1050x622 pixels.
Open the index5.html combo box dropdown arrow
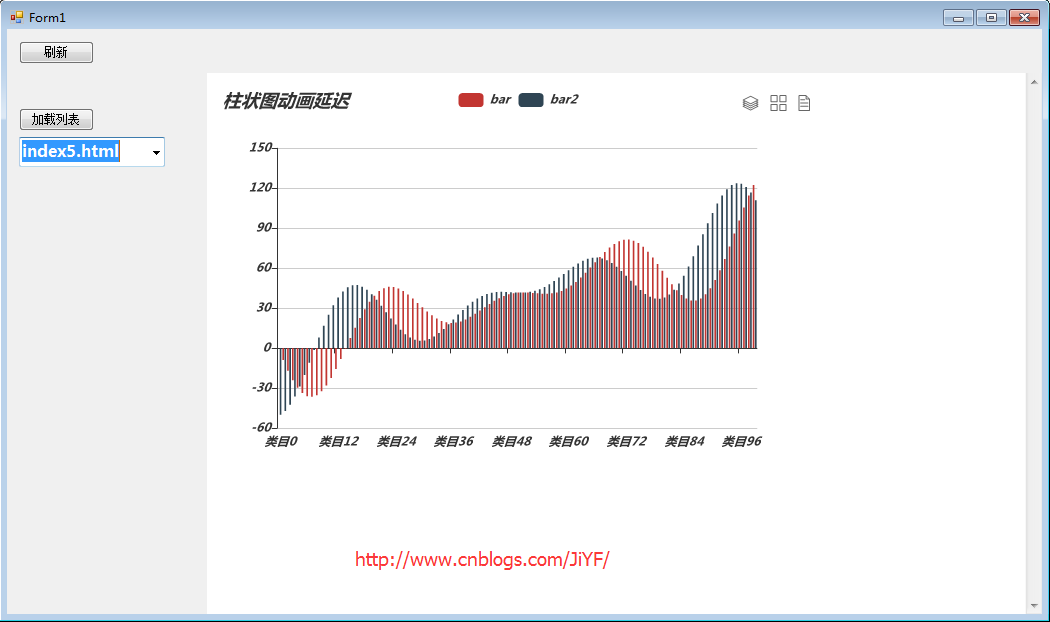click(156, 153)
